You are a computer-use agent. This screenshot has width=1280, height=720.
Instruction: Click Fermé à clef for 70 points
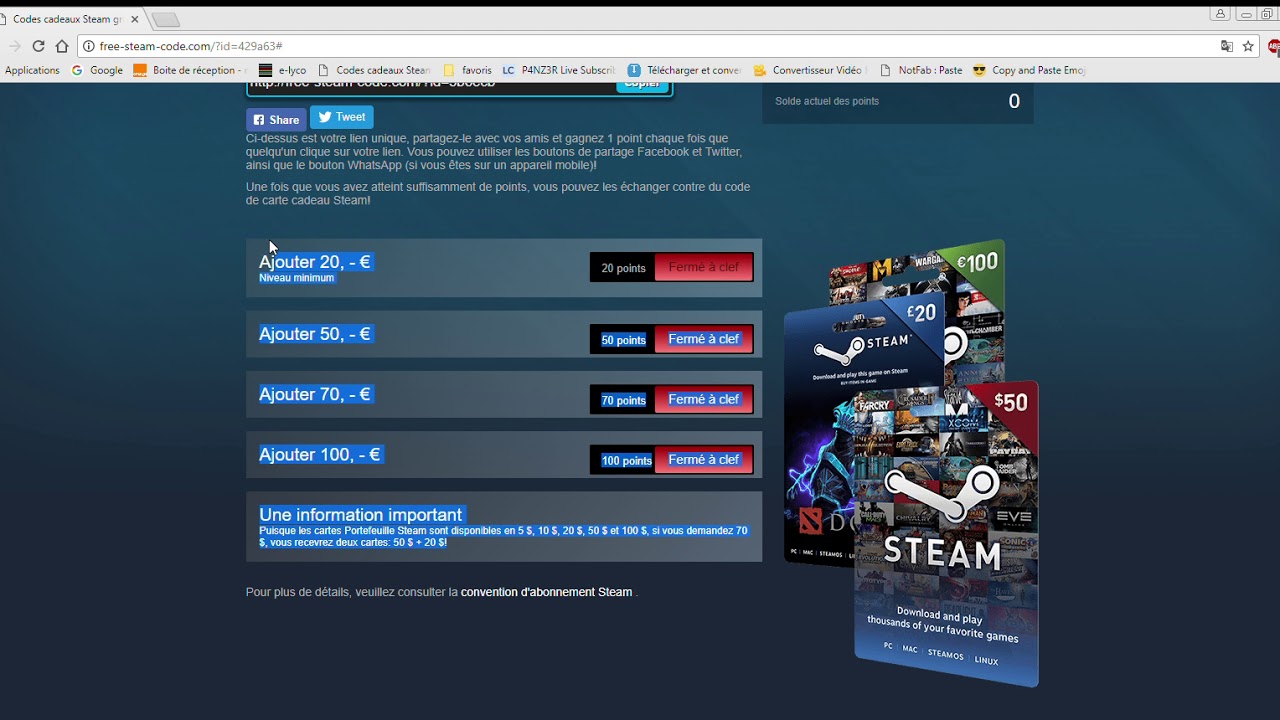[704, 399]
